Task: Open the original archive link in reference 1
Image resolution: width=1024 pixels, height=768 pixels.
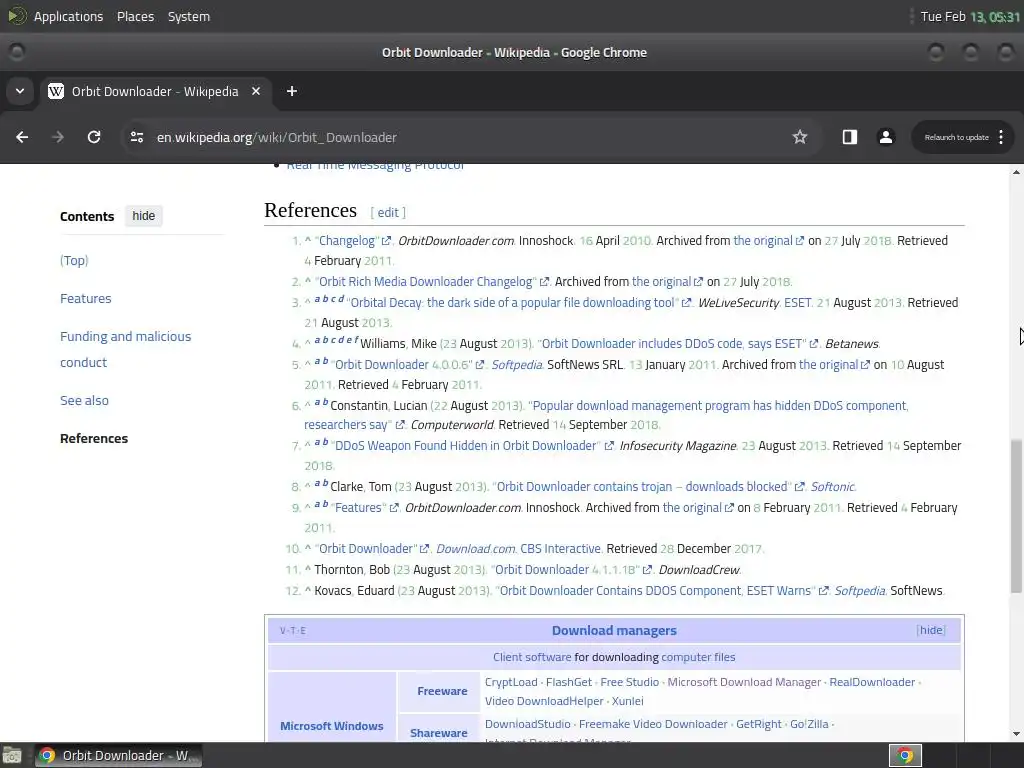Action: 763,241
